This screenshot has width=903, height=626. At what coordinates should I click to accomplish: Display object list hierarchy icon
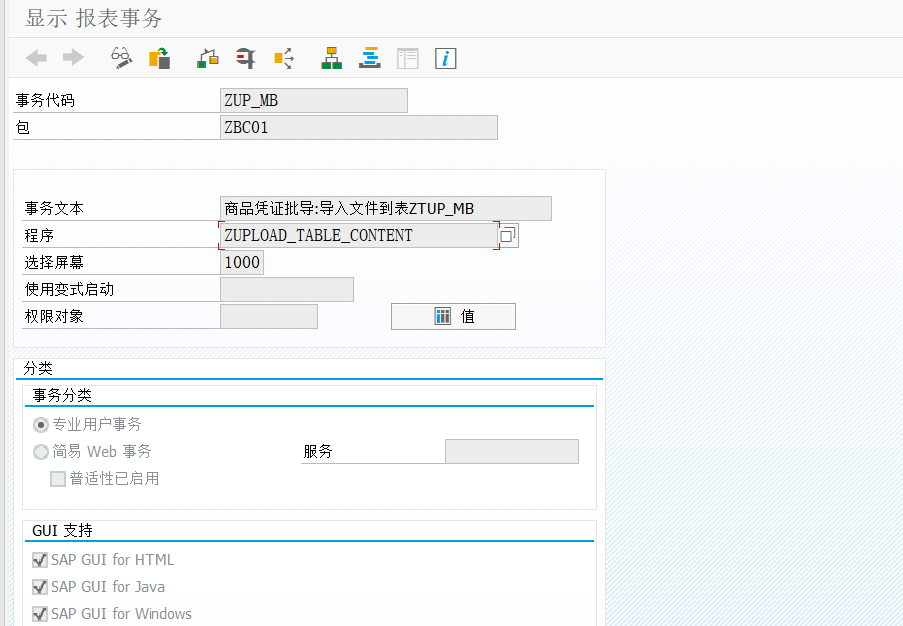331,58
